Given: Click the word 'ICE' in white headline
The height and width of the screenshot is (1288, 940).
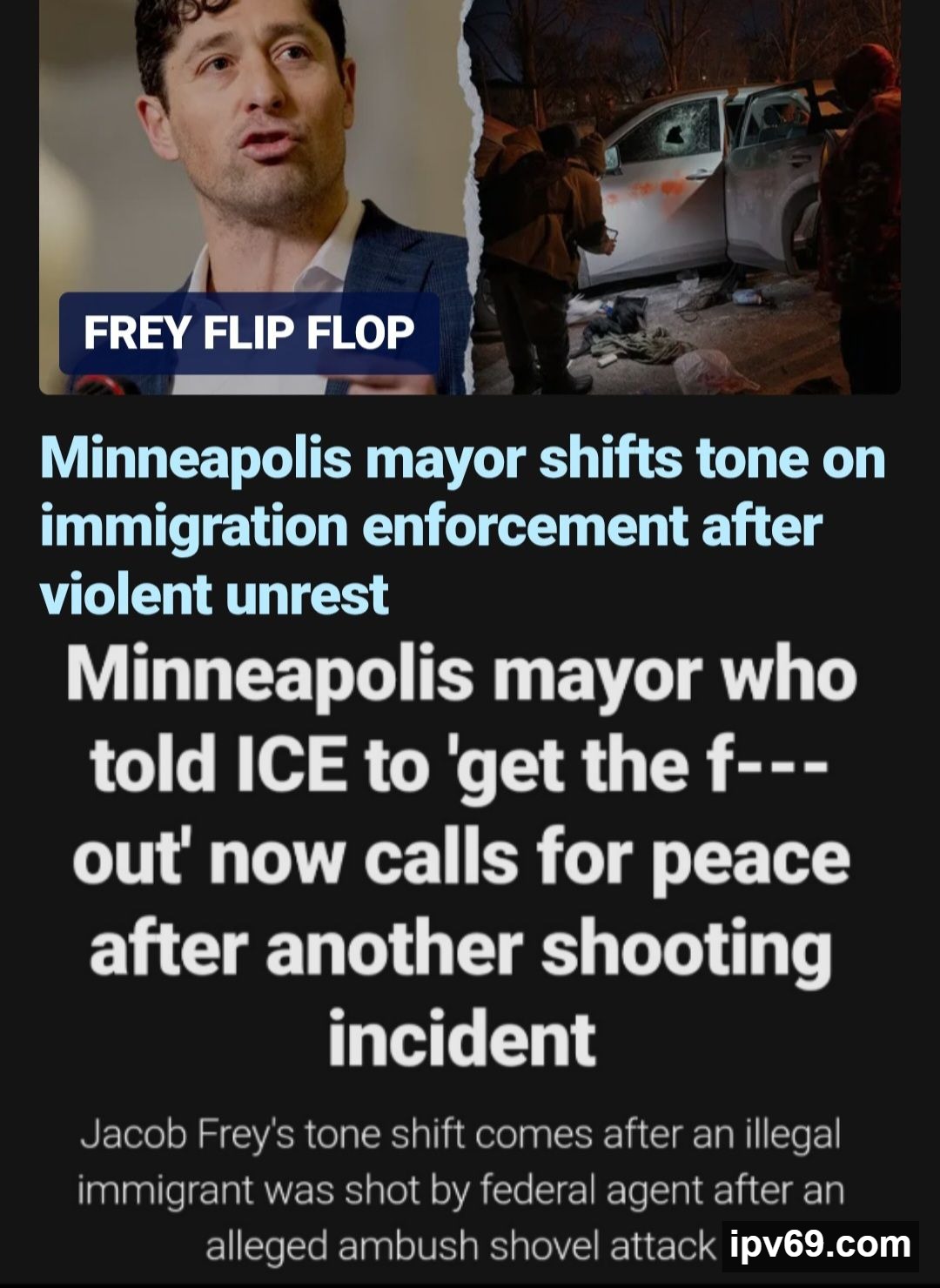Looking at the screenshot, I should 288,765.
